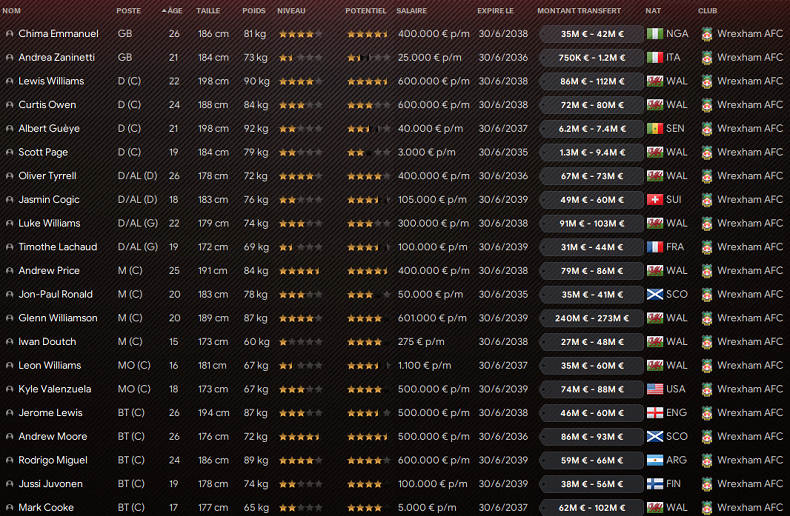Click the Italian flag beside ITA
The height and width of the screenshot is (516, 790).
tap(655, 57)
